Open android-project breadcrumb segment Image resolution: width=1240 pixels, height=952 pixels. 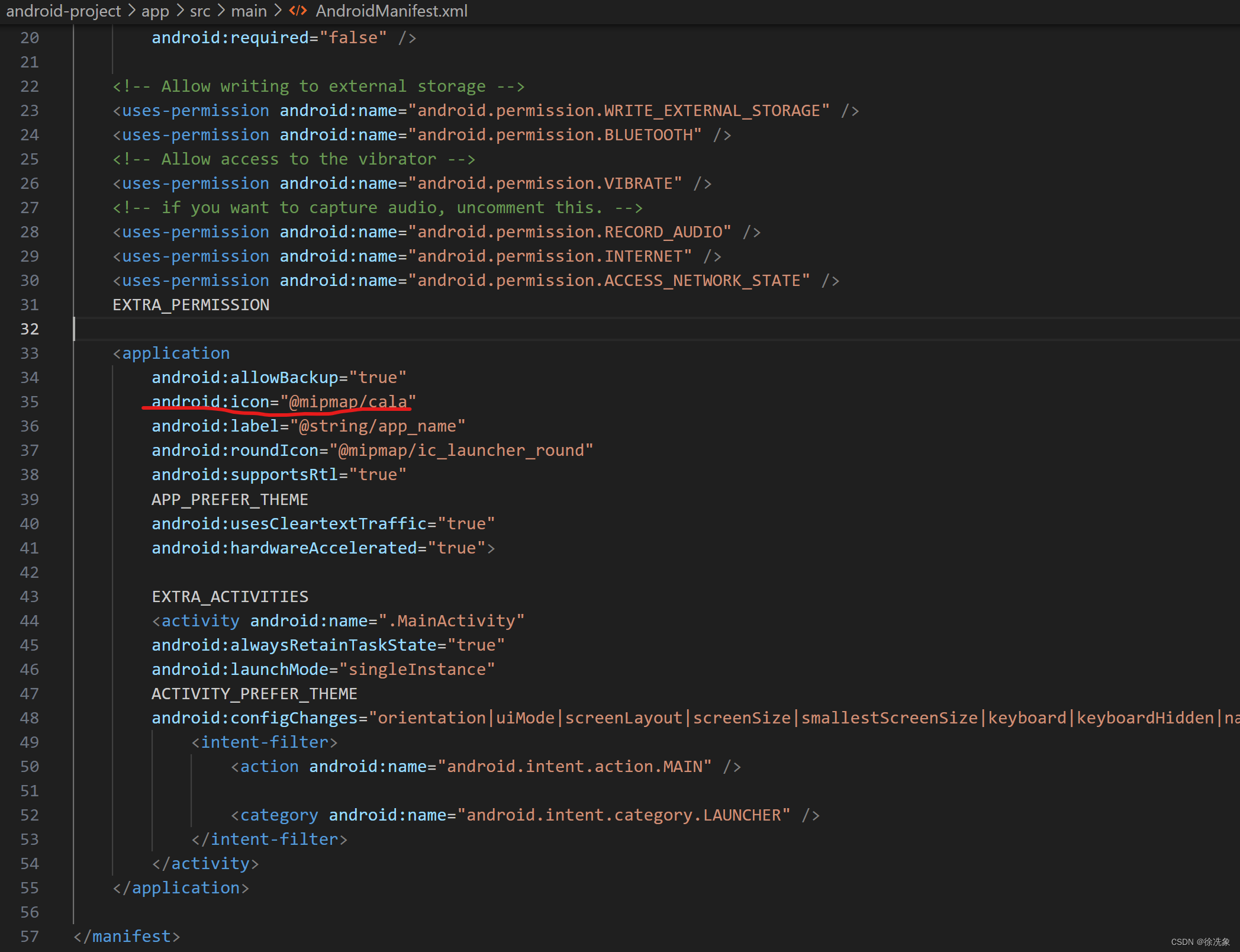point(63,11)
